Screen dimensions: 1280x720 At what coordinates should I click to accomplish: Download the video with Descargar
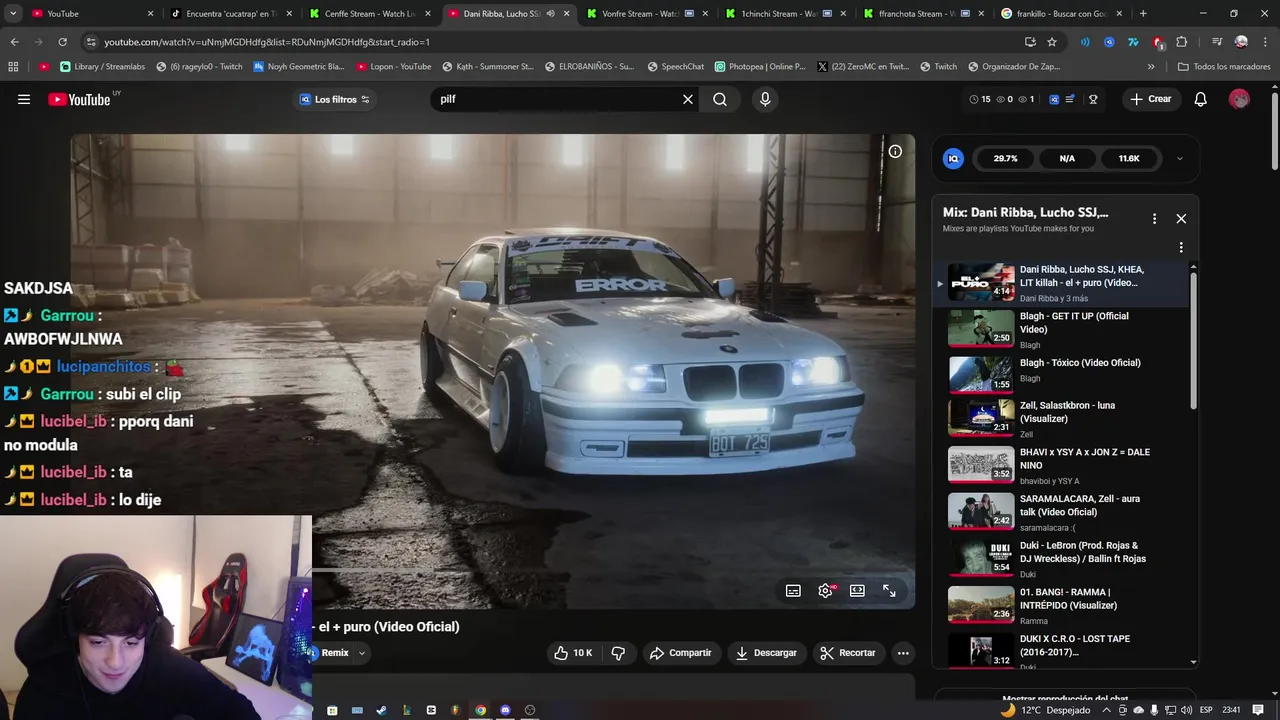[x=766, y=653]
